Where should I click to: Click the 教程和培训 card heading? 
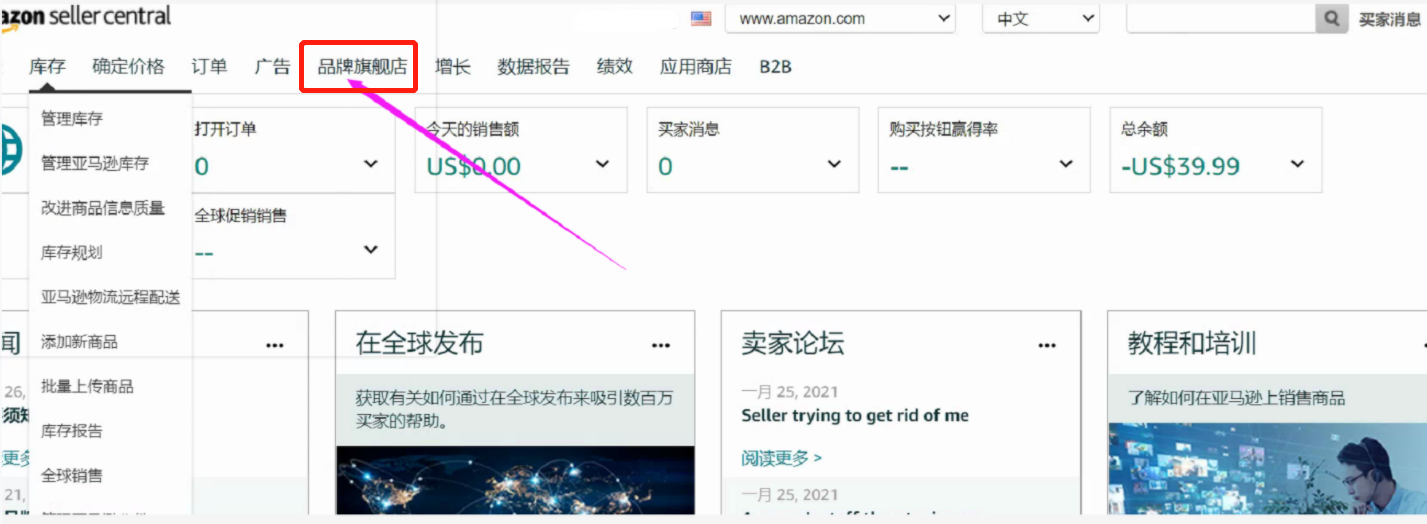[1192, 343]
